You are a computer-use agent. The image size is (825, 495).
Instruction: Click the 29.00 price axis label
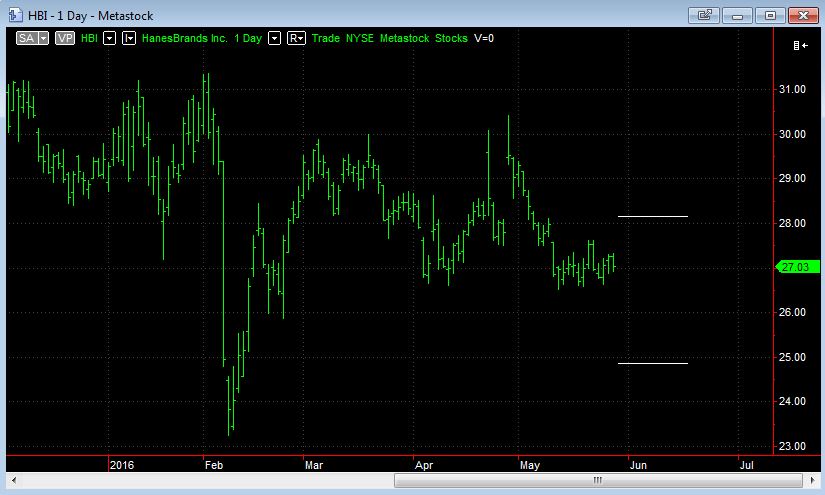792,178
